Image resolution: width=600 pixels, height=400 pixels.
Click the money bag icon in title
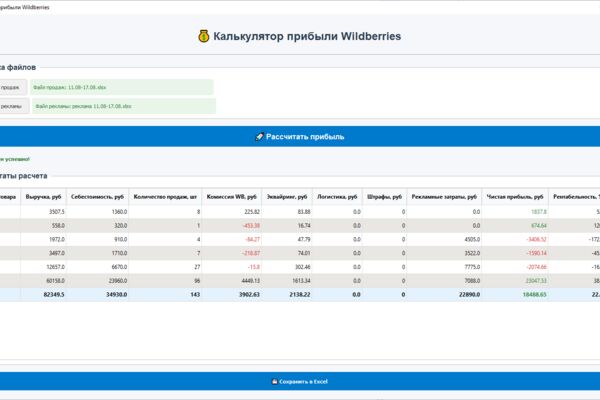tap(204, 36)
